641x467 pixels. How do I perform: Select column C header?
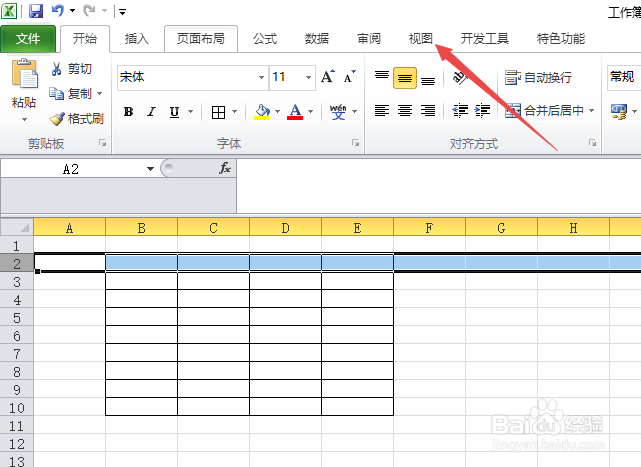click(213, 227)
